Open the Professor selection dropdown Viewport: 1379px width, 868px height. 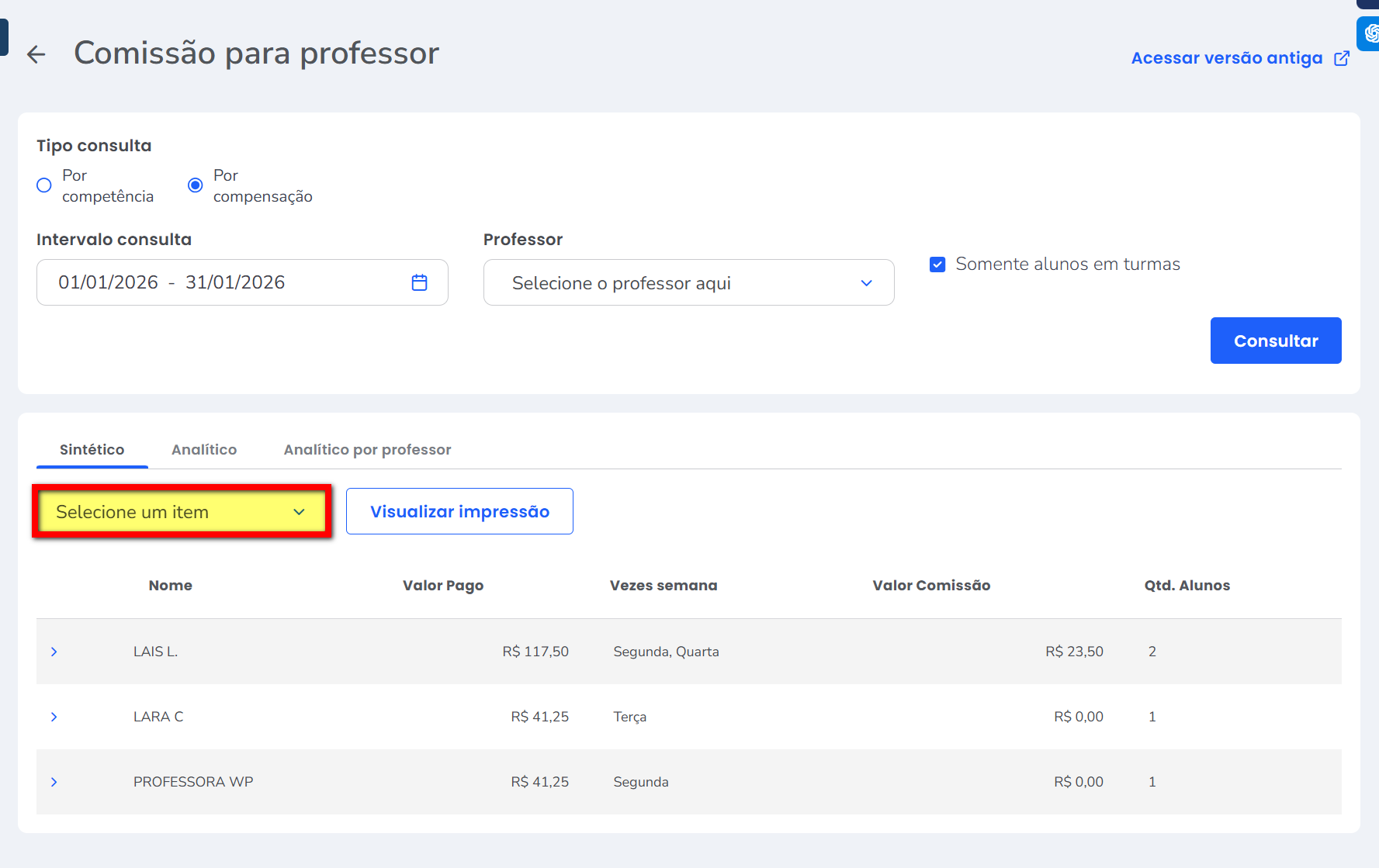[688, 283]
